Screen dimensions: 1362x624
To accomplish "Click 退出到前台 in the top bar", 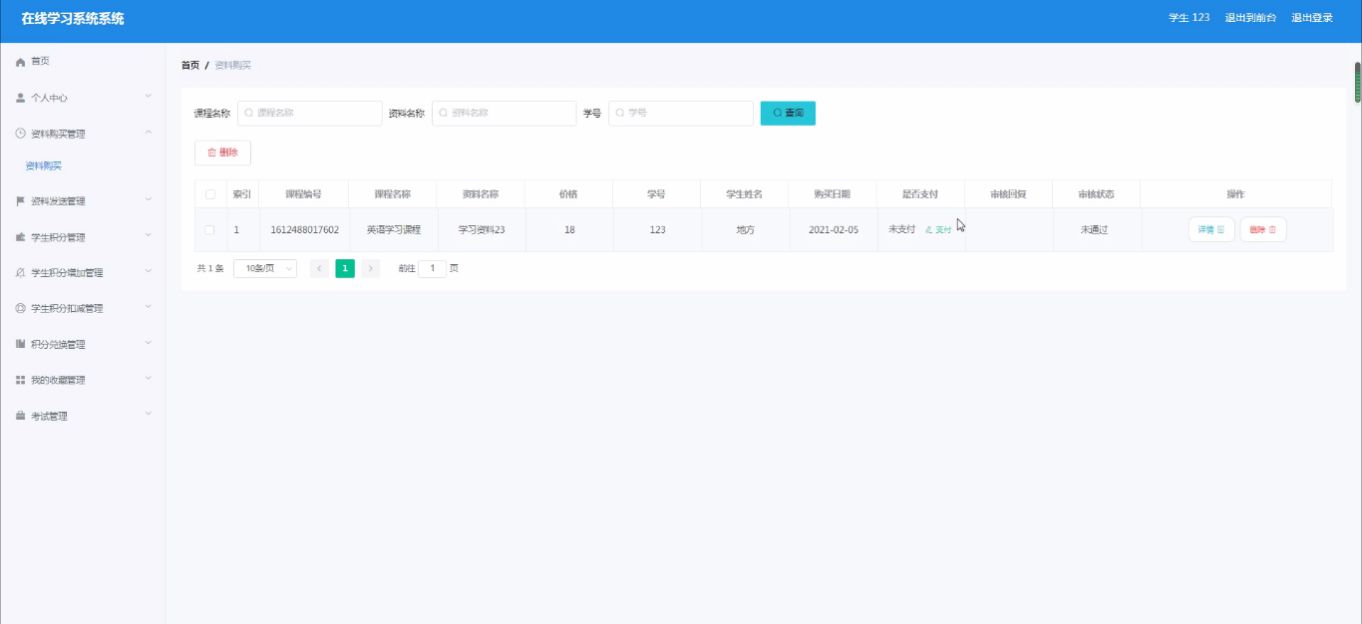I will pyautogui.click(x=1250, y=18).
